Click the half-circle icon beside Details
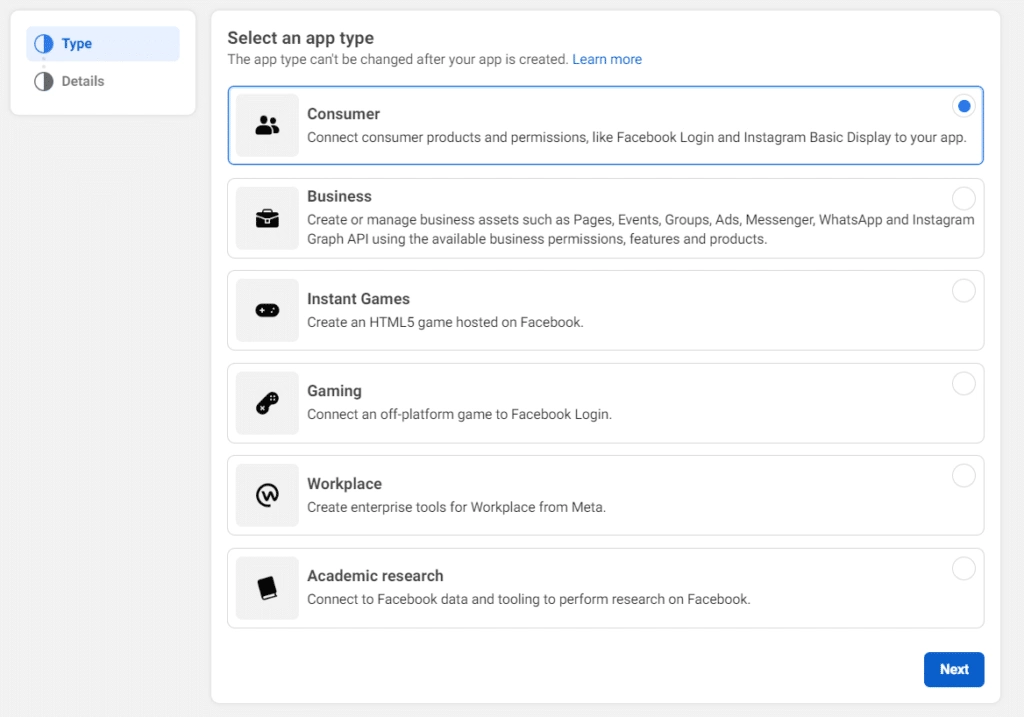This screenshot has height=717, width=1024. tap(44, 82)
